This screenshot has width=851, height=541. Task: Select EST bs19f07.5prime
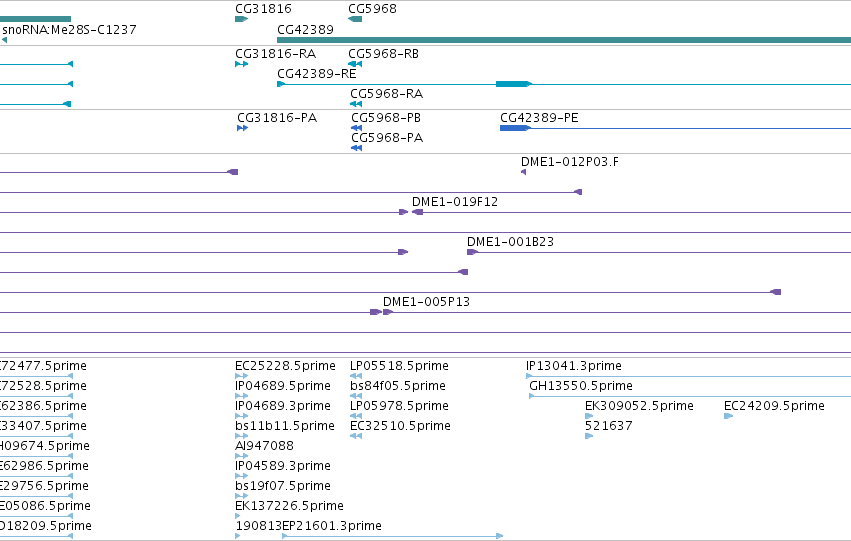pyautogui.click(x=283, y=486)
